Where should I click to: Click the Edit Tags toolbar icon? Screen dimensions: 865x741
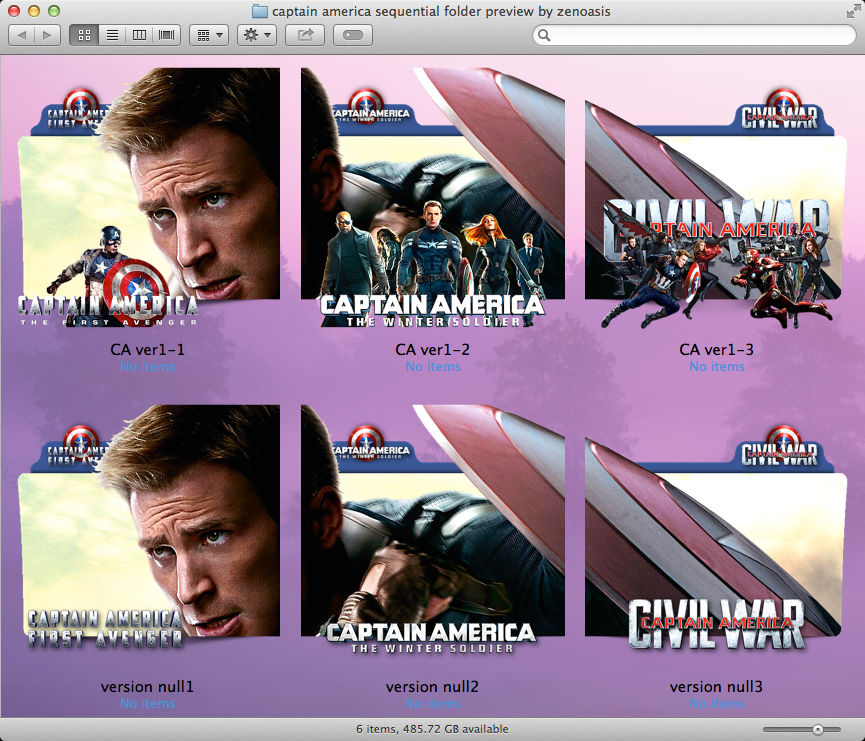point(351,33)
